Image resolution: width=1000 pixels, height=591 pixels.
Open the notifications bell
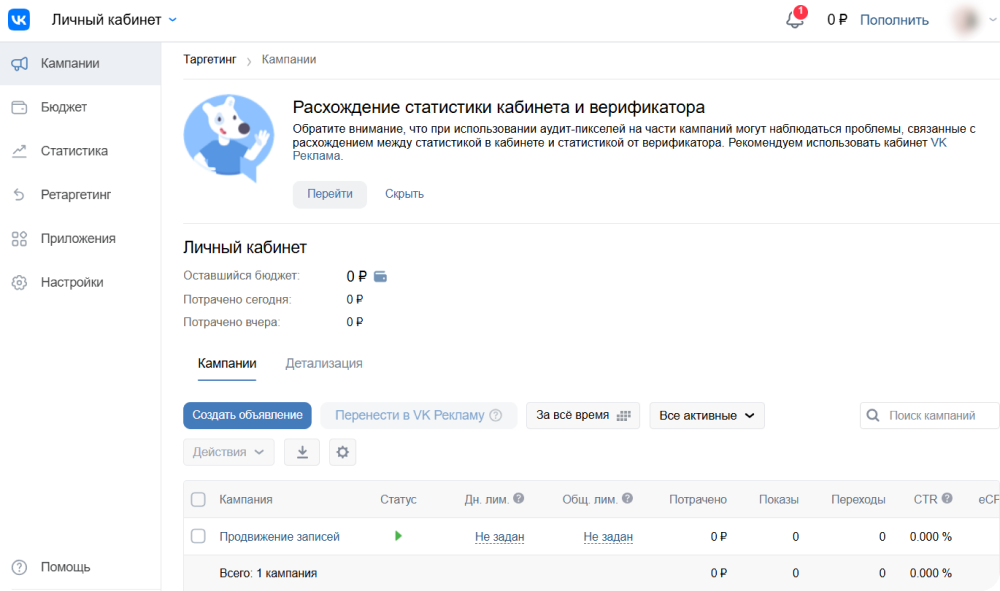pyautogui.click(x=795, y=18)
